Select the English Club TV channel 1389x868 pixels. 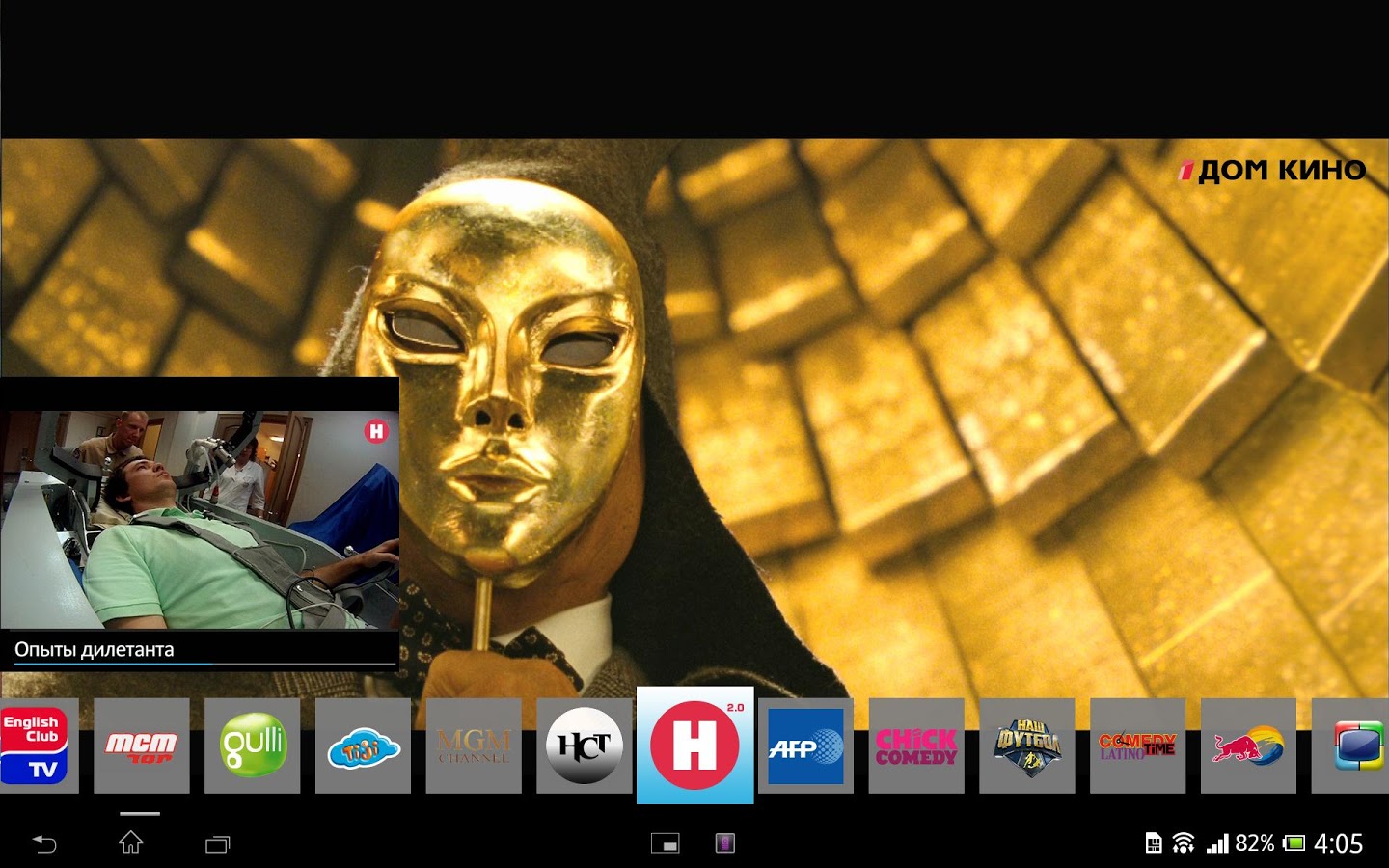[37, 746]
